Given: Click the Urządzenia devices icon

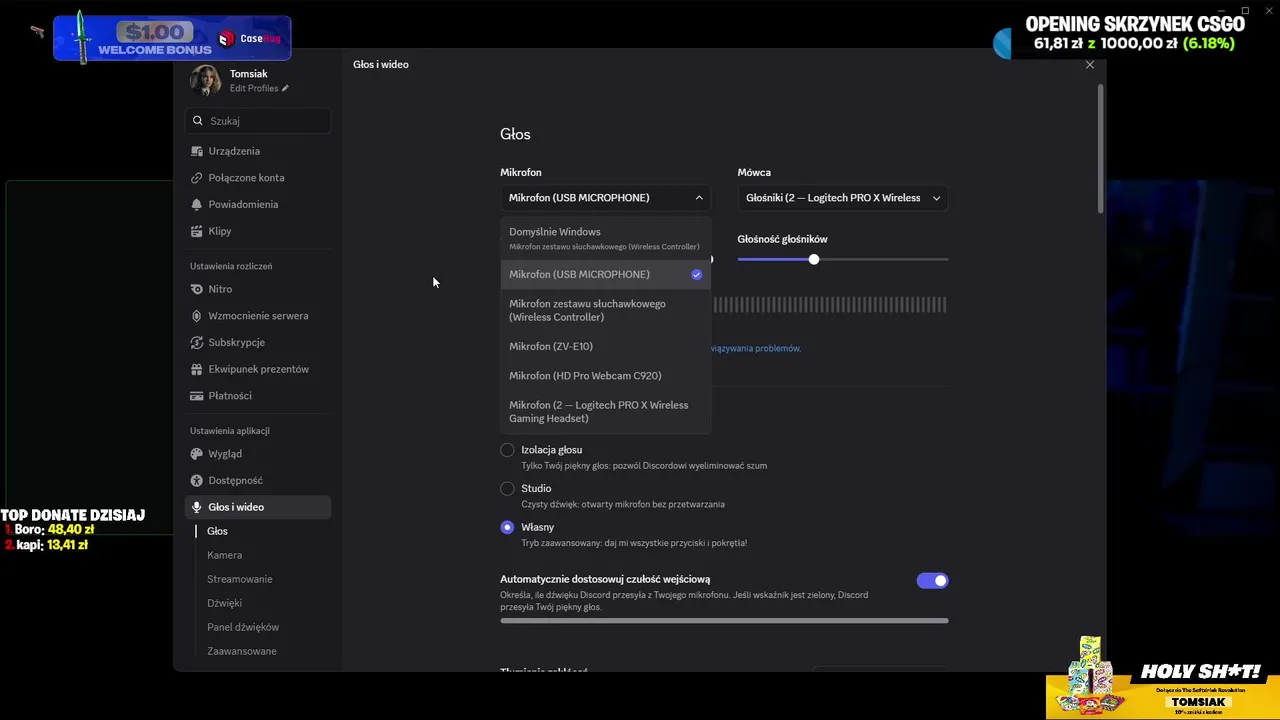Looking at the screenshot, I should (x=197, y=151).
